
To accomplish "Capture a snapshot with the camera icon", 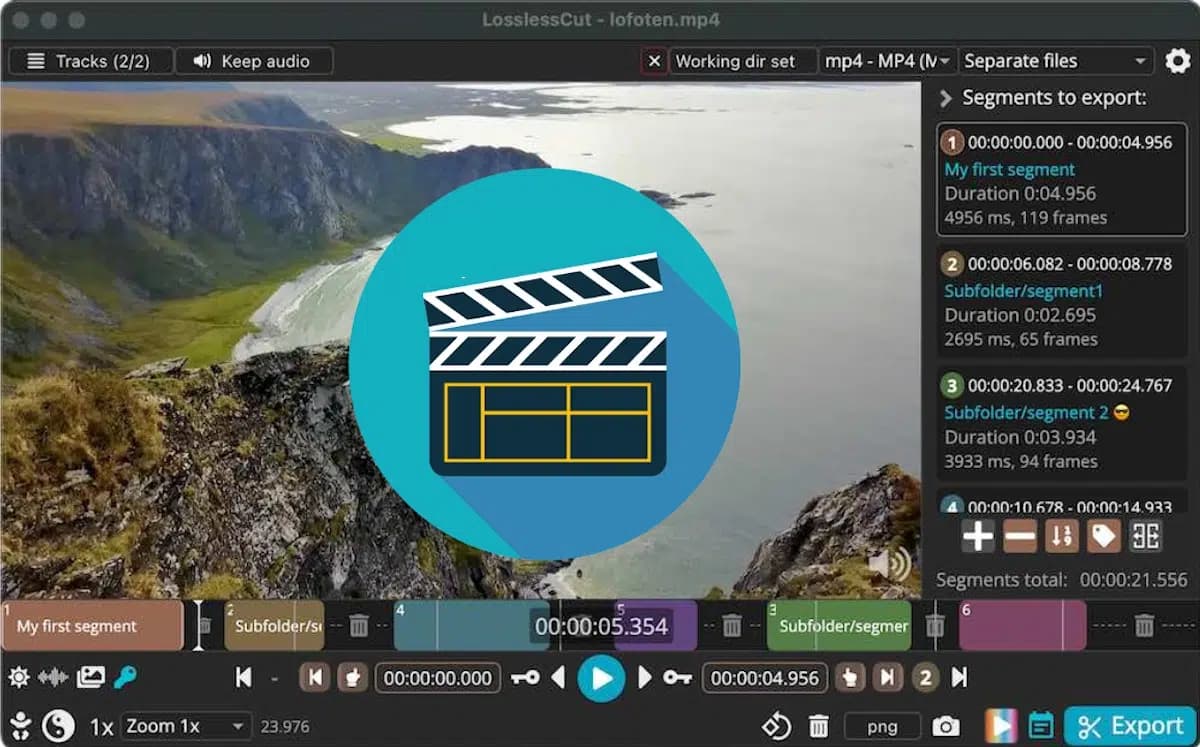I will coord(945,726).
